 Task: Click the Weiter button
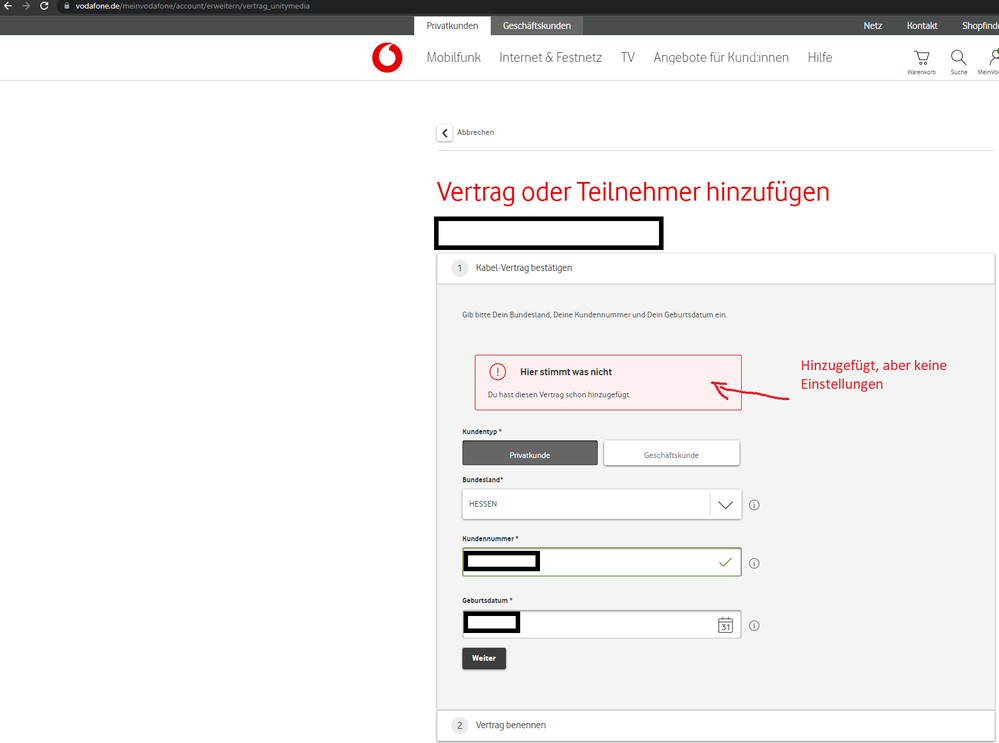[484, 658]
